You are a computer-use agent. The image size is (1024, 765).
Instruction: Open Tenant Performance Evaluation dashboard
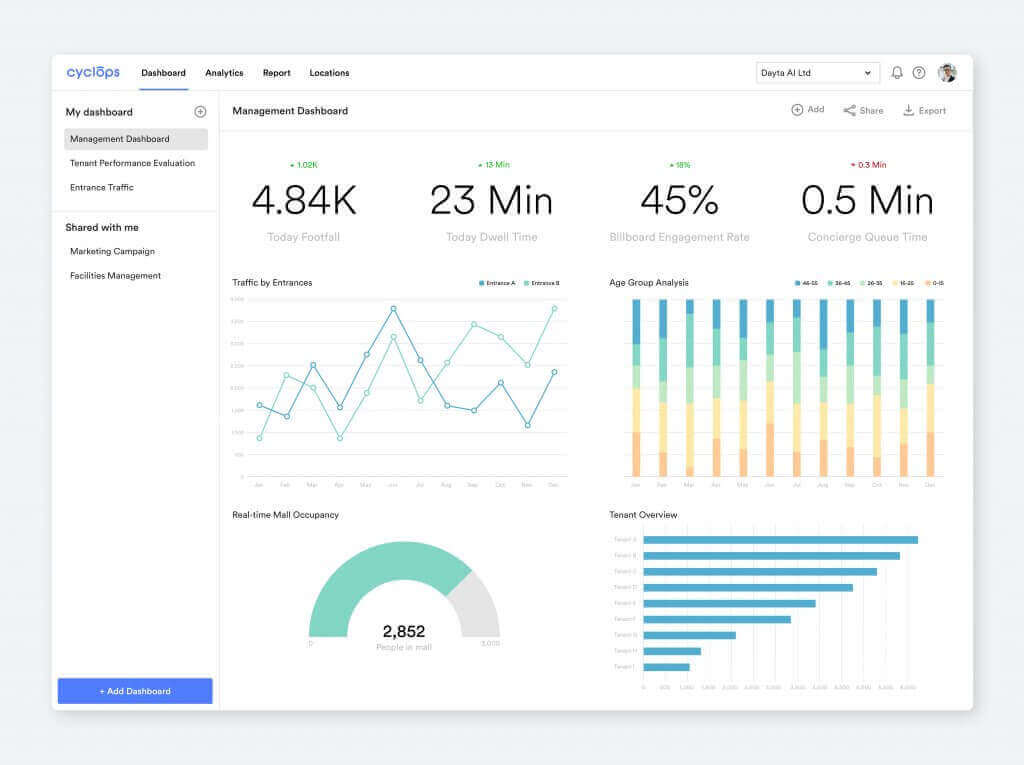(132, 163)
